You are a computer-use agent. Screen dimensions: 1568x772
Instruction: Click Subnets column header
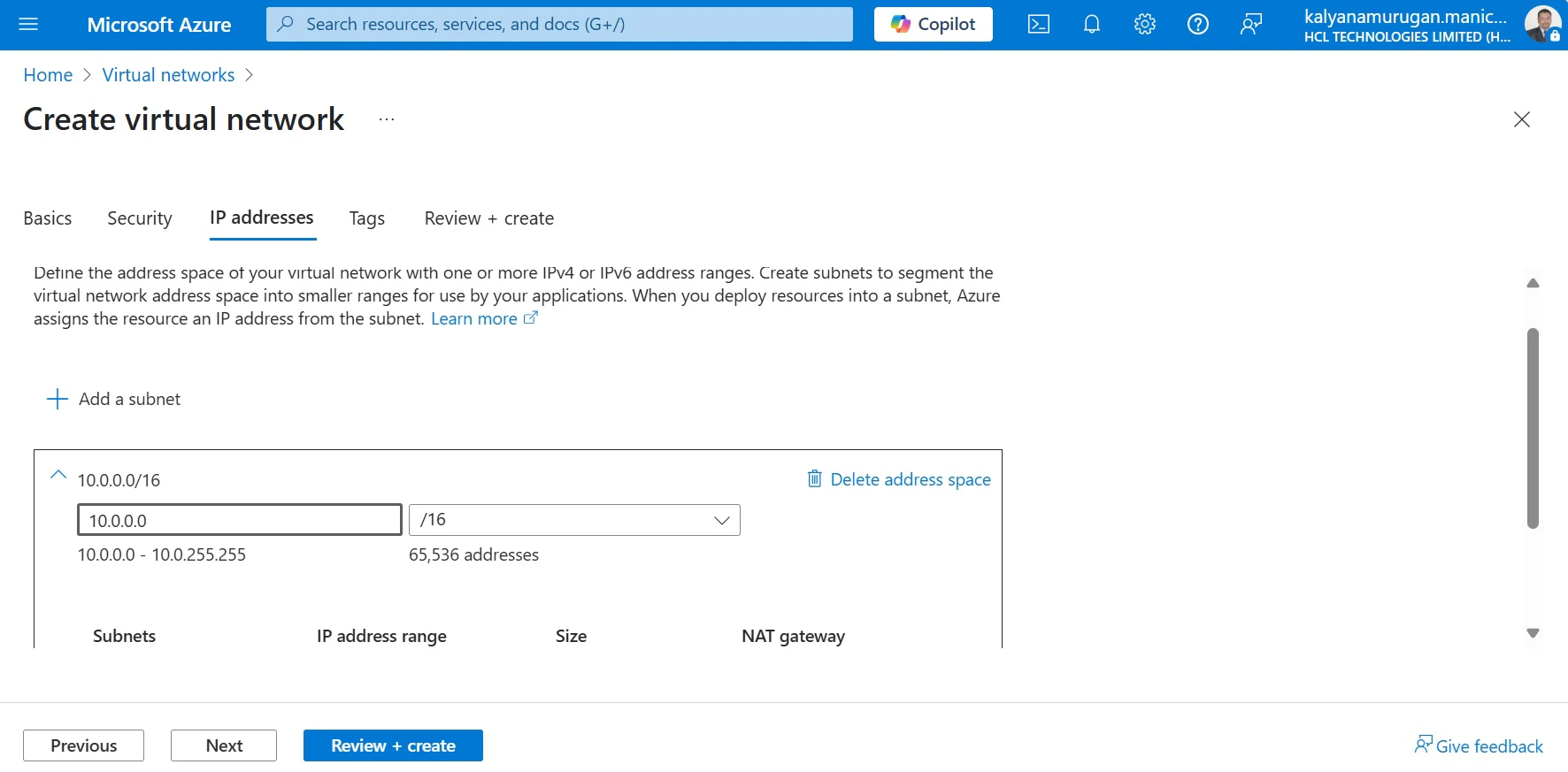pyautogui.click(x=124, y=636)
